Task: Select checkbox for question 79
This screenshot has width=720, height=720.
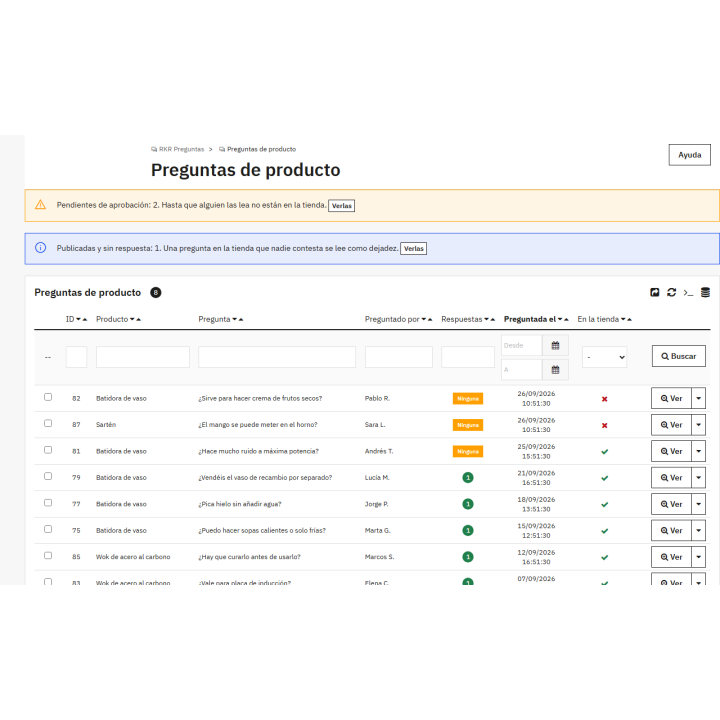Action: click(x=48, y=476)
